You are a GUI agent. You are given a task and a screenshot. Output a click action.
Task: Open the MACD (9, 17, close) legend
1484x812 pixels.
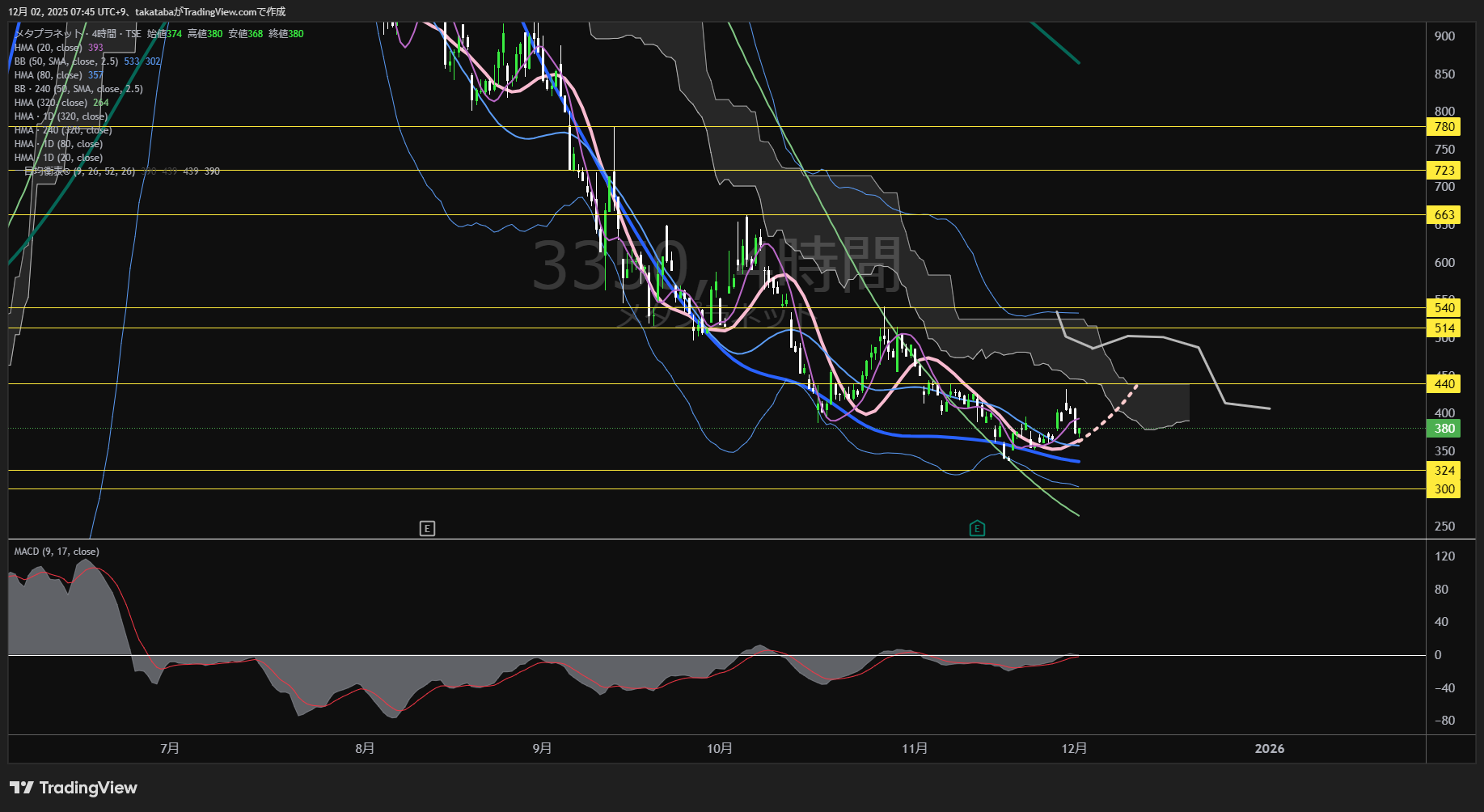pos(57,552)
